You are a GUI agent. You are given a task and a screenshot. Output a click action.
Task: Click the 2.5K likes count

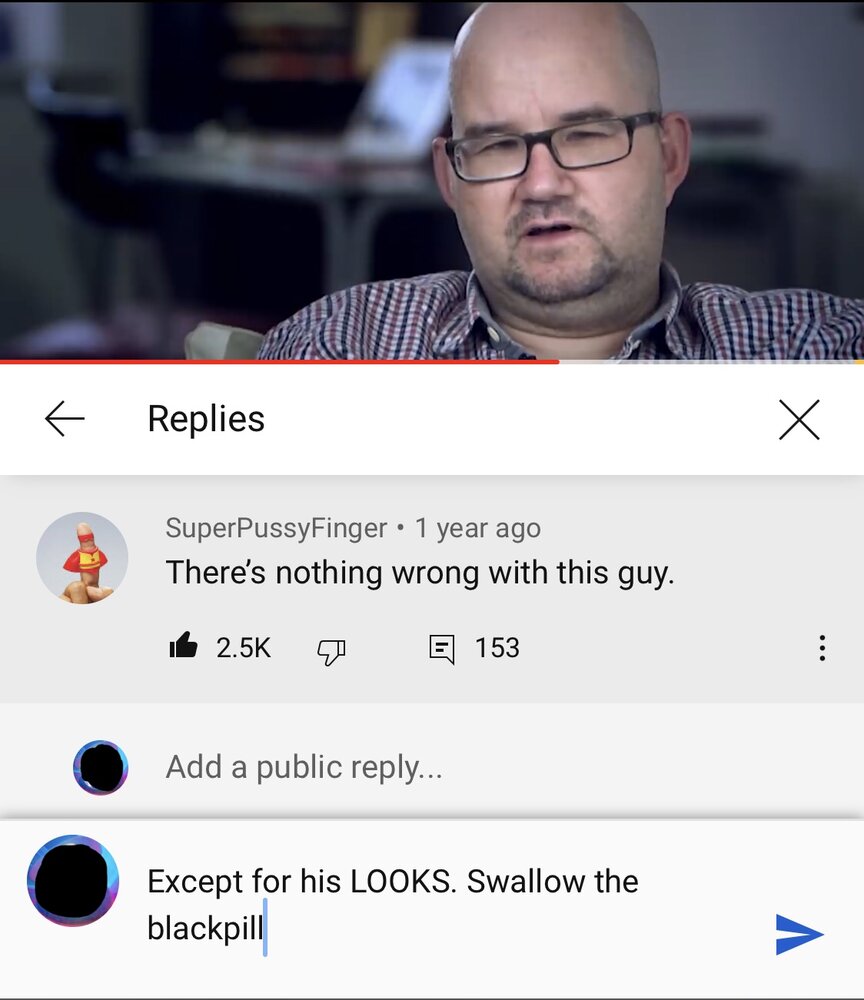244,648
